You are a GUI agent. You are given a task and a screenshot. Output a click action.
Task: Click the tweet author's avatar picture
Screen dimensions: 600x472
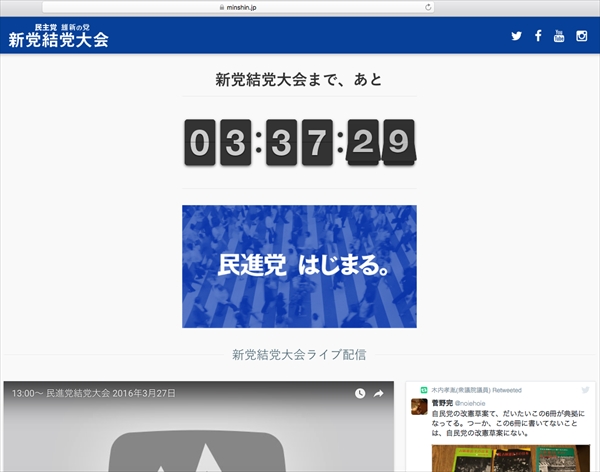coord(420,406)
